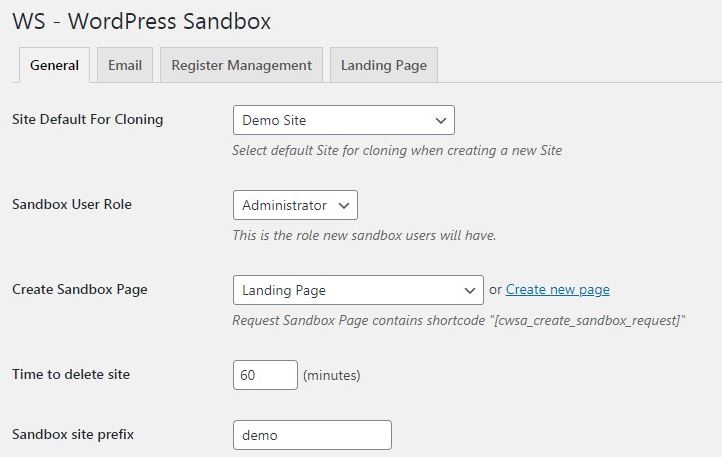Click the Sandbox site prefix label

pyautogui.click(x=73, y=434)
